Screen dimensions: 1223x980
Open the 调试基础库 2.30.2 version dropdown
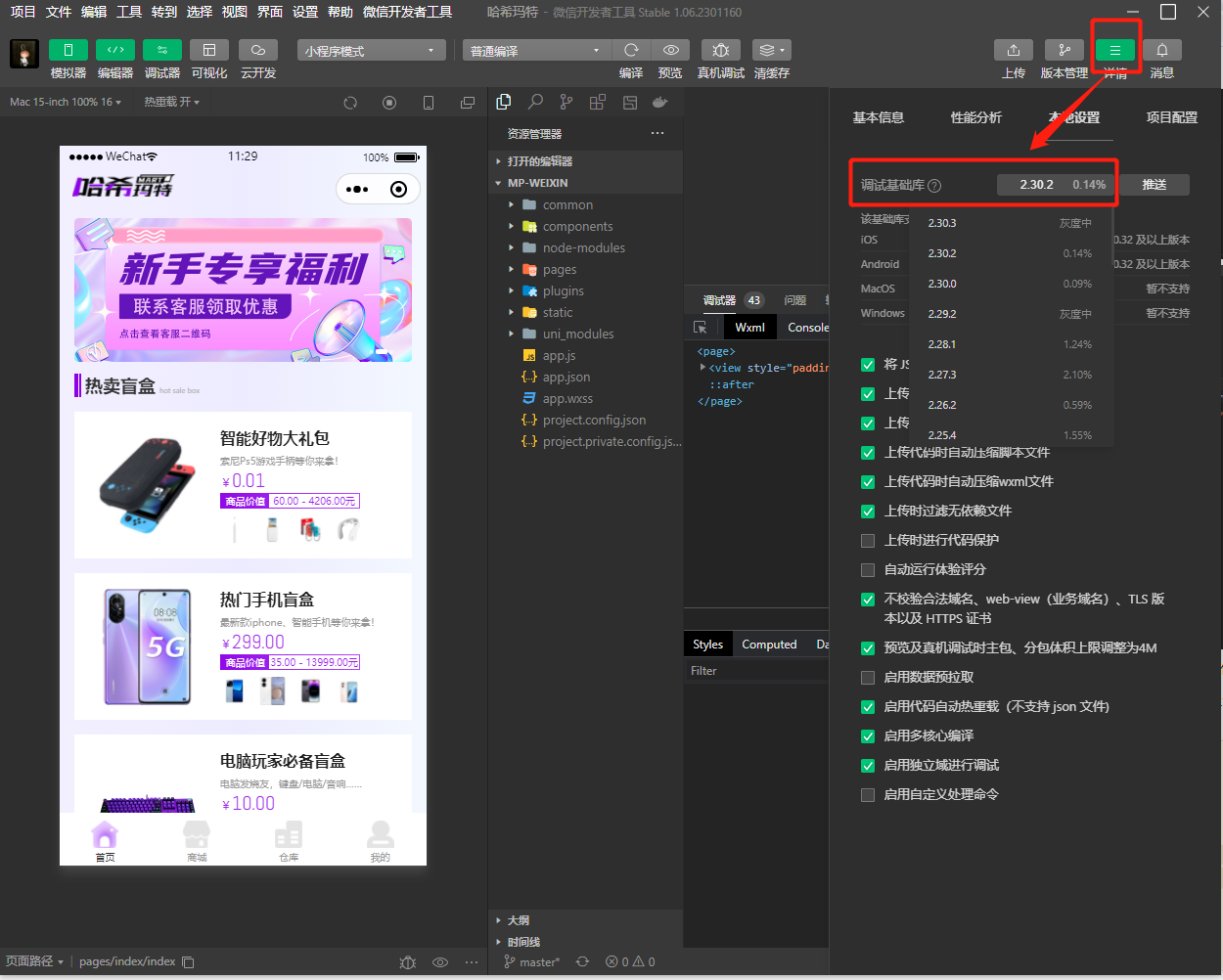point(1056,185)
